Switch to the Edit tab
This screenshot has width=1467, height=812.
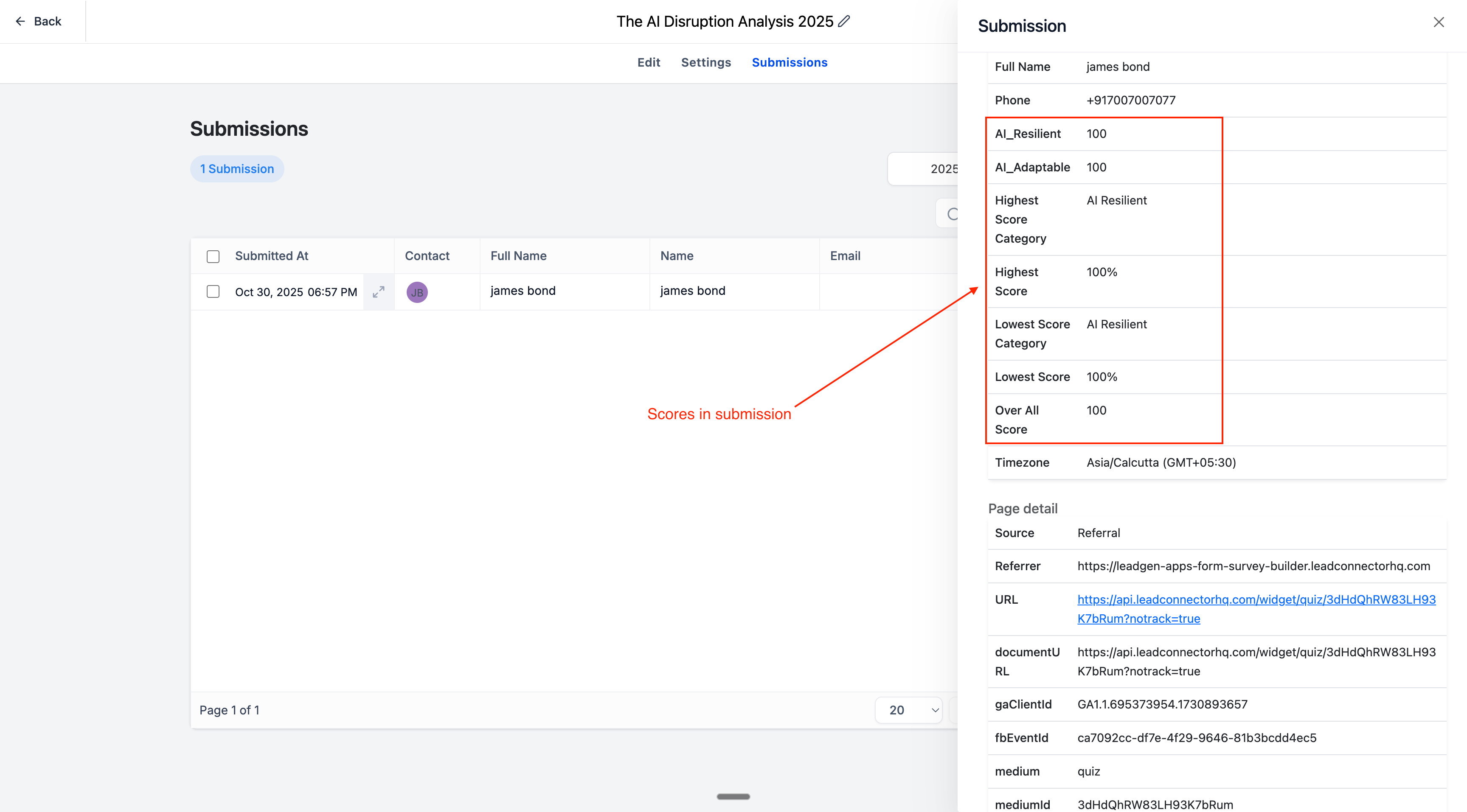(648, 63)
